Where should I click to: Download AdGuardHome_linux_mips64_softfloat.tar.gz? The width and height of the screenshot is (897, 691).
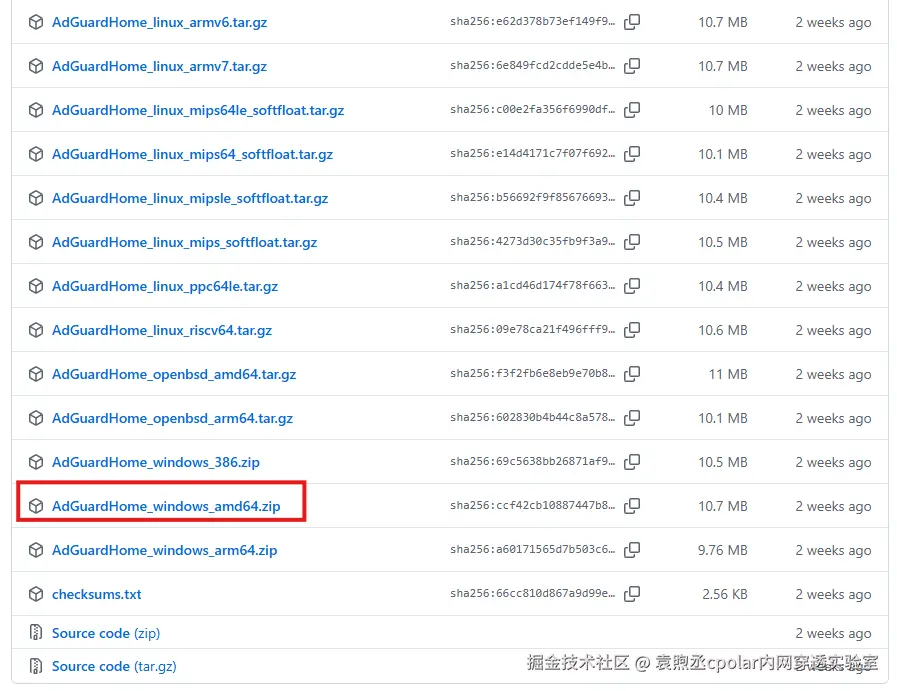pos(192,154)
